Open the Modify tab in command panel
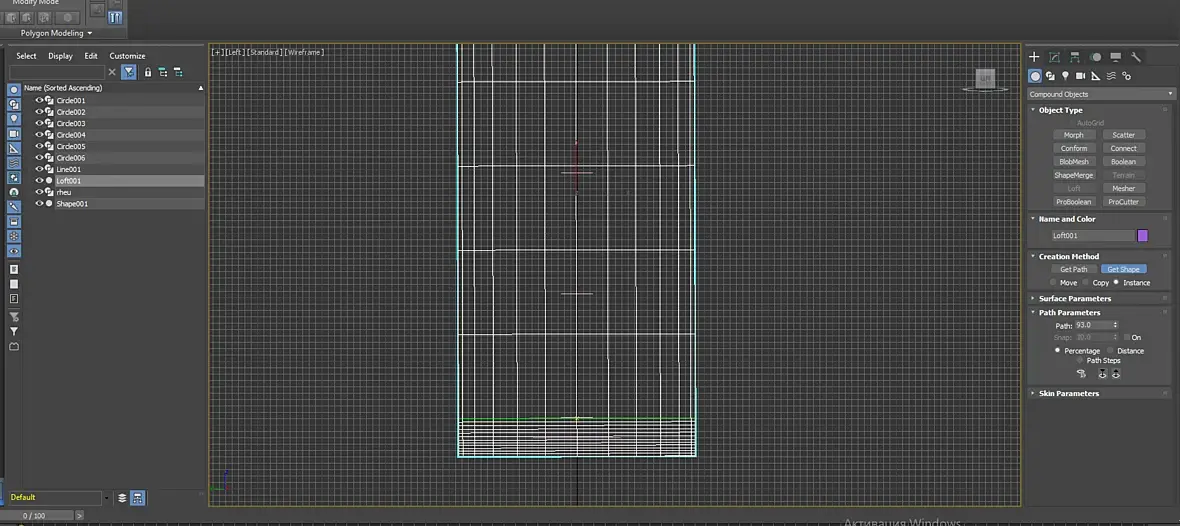This screenshot has width=1180, height=526. point(1054,56)
